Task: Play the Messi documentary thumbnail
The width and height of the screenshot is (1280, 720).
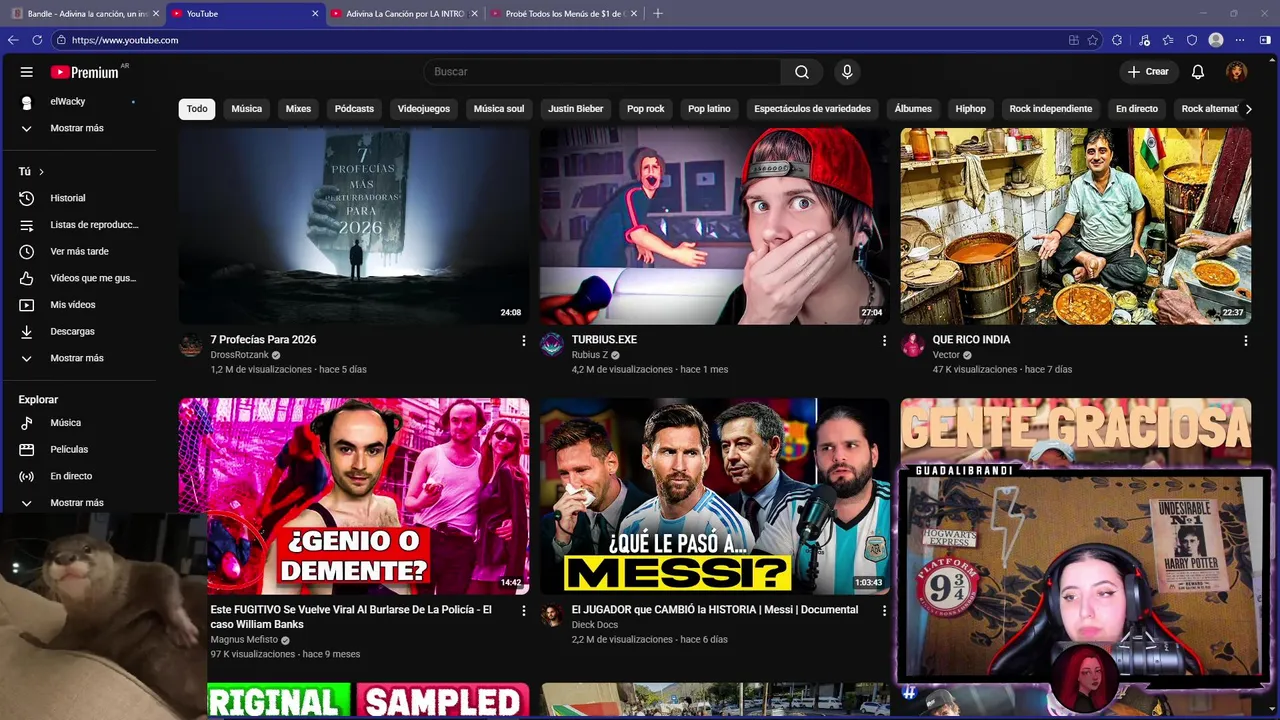Action: 715,496
